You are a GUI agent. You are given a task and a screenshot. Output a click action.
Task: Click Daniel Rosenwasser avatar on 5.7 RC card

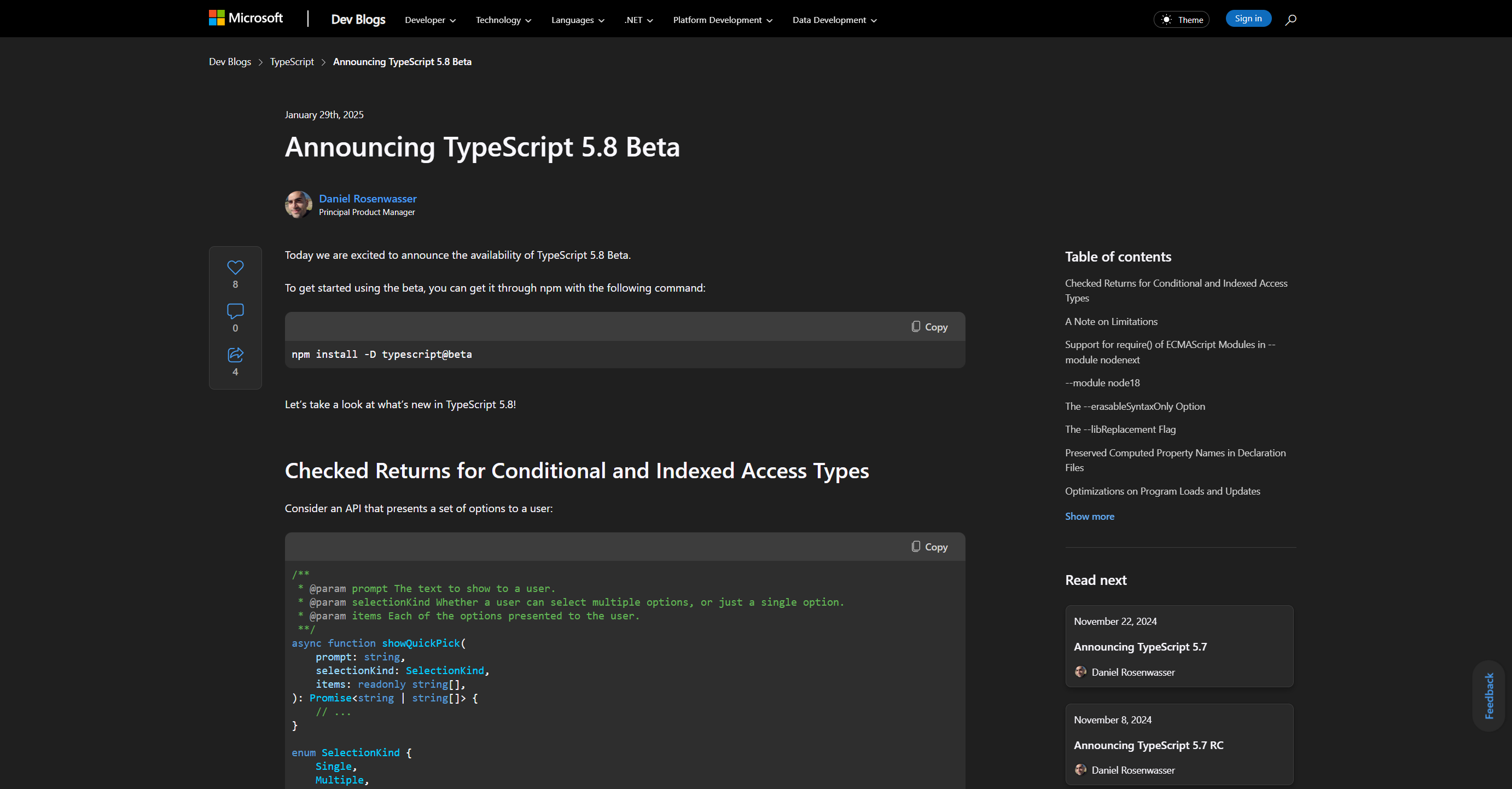tap(1080, 770)
